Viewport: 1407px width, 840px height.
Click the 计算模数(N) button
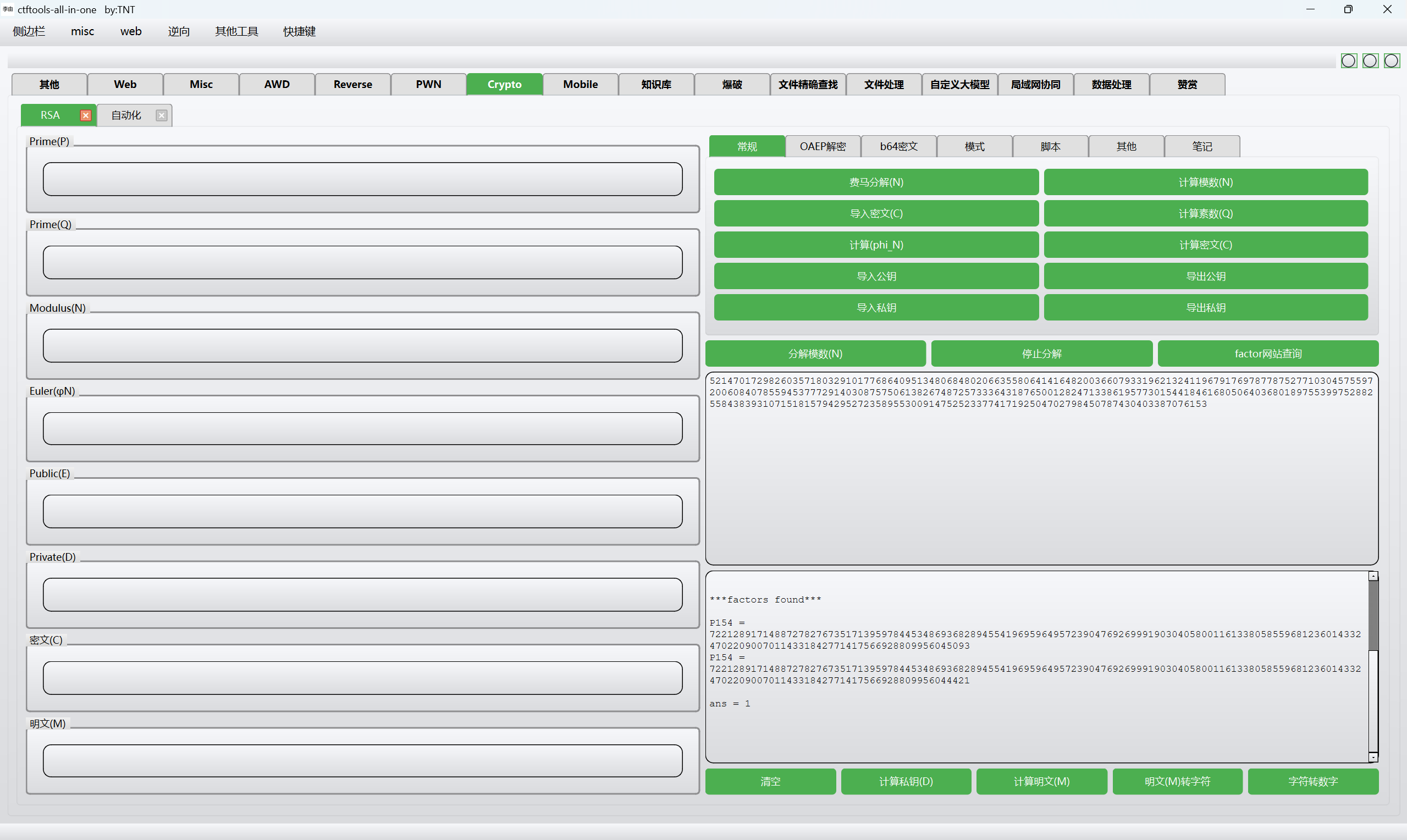point(1206,183)
